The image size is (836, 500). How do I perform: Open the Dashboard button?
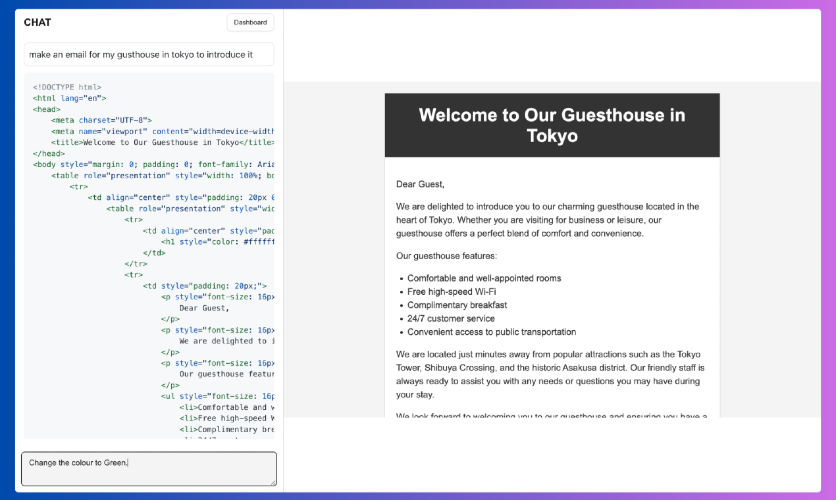(x=250, y=22)
